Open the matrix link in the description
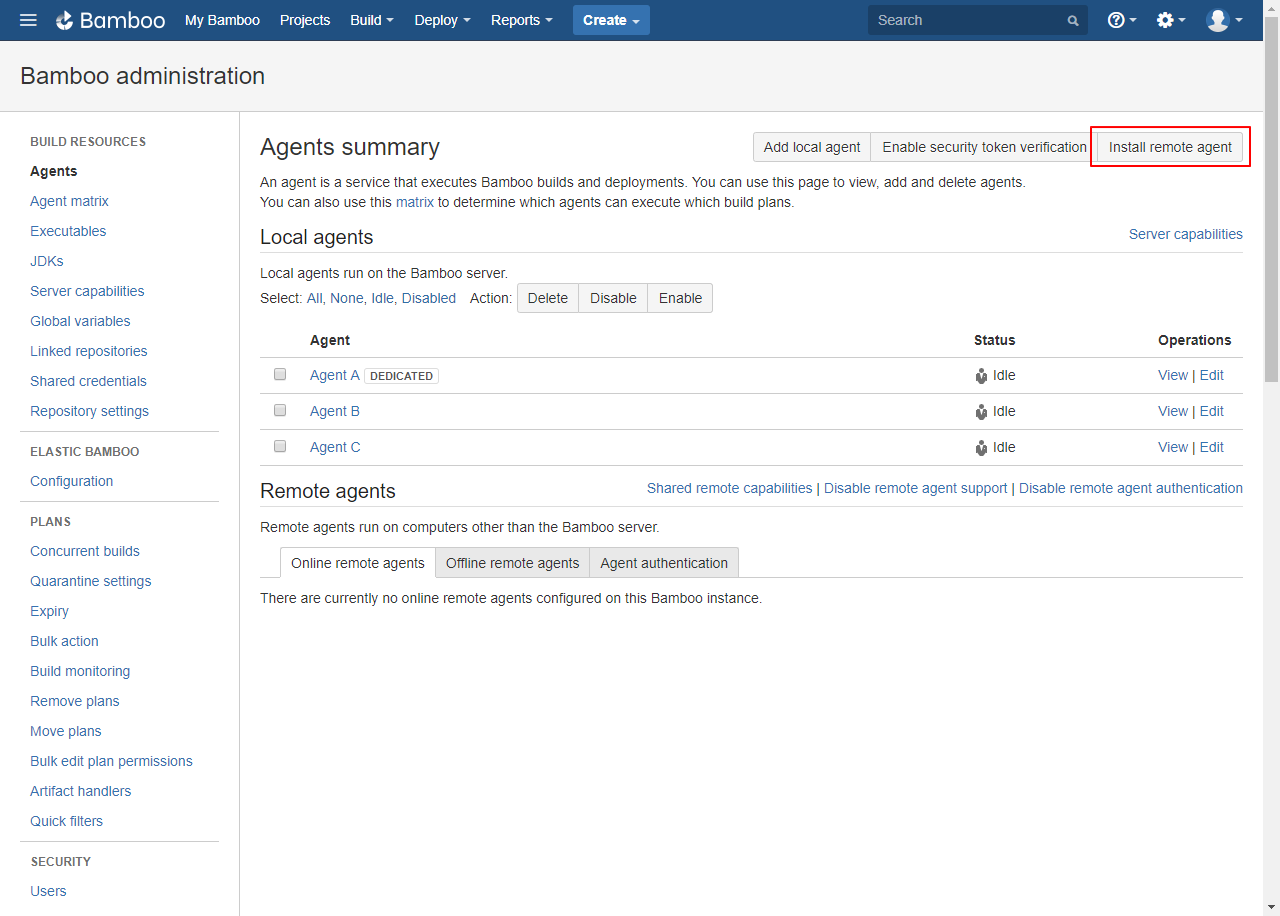1280x916 pixels. [415, 202]
